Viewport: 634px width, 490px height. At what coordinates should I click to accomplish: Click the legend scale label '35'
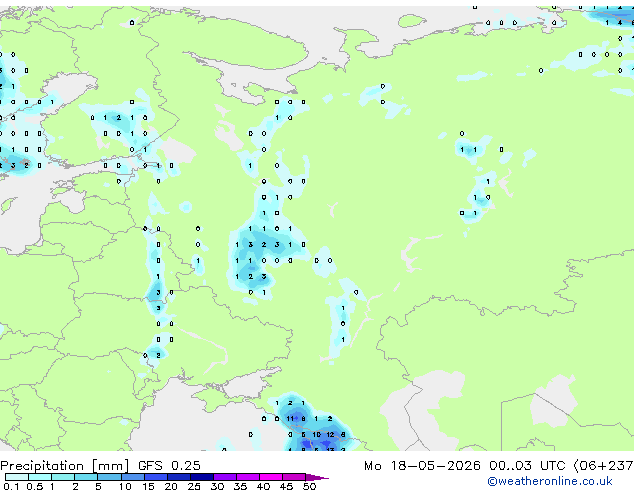(x=240, y=486)
